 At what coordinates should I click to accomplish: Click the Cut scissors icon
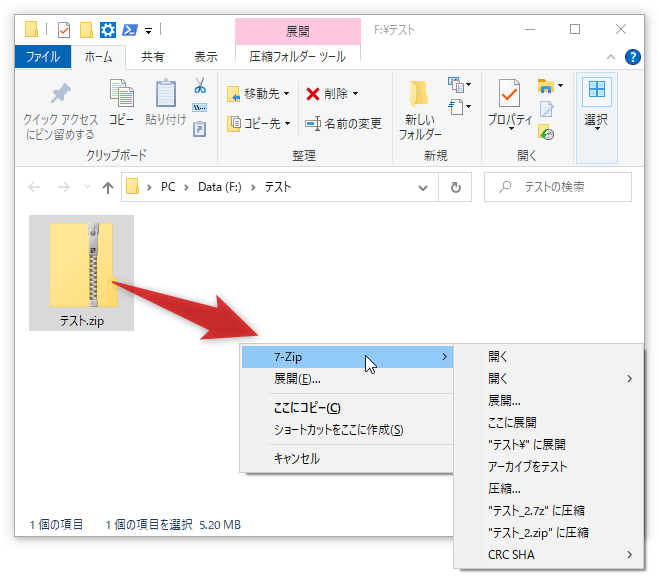tap(200, 85)
